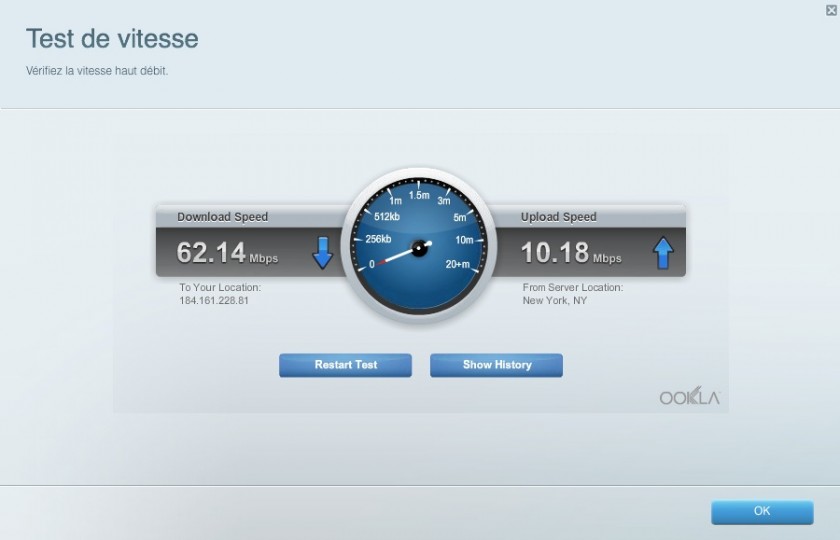Click the blue download arrow icon
Image resolution: width=840 pixels, height=540 pixels.
tap(322, 253)
